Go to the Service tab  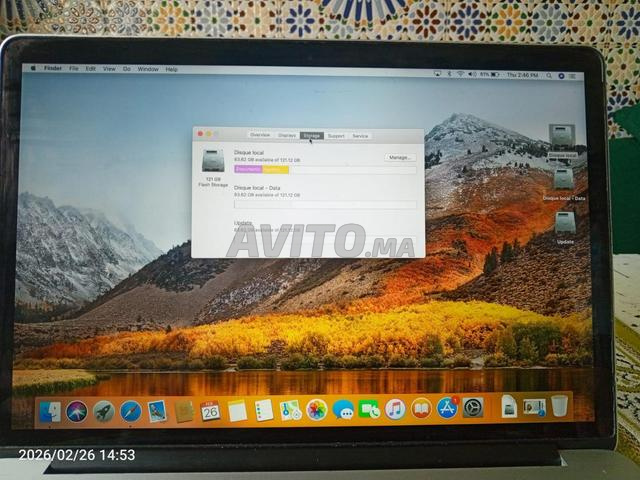(360, 135)
